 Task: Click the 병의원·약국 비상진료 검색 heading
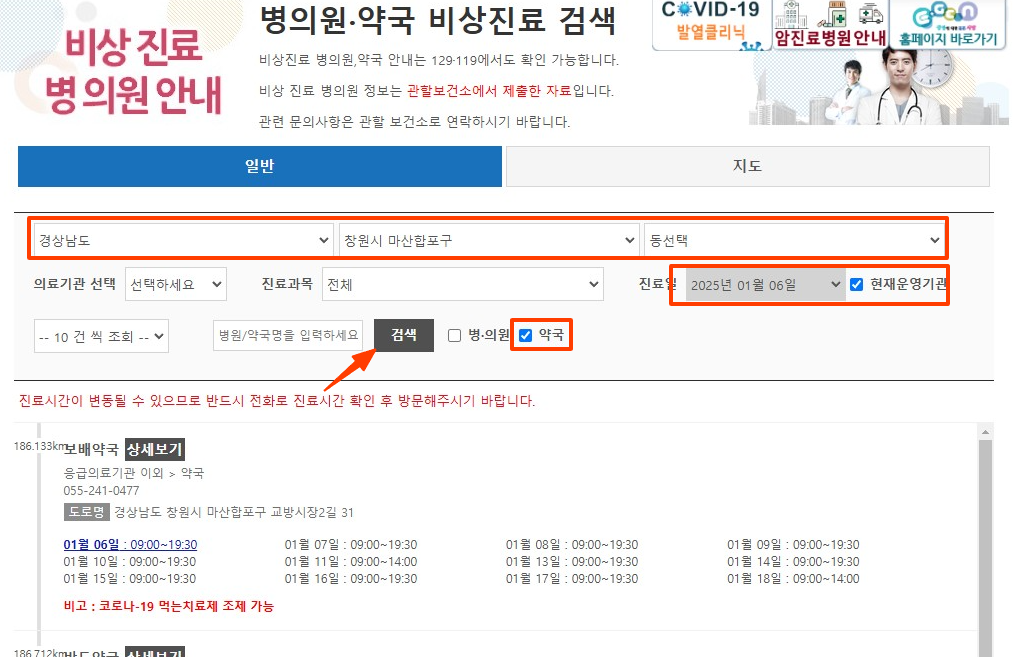pos(437,19)
